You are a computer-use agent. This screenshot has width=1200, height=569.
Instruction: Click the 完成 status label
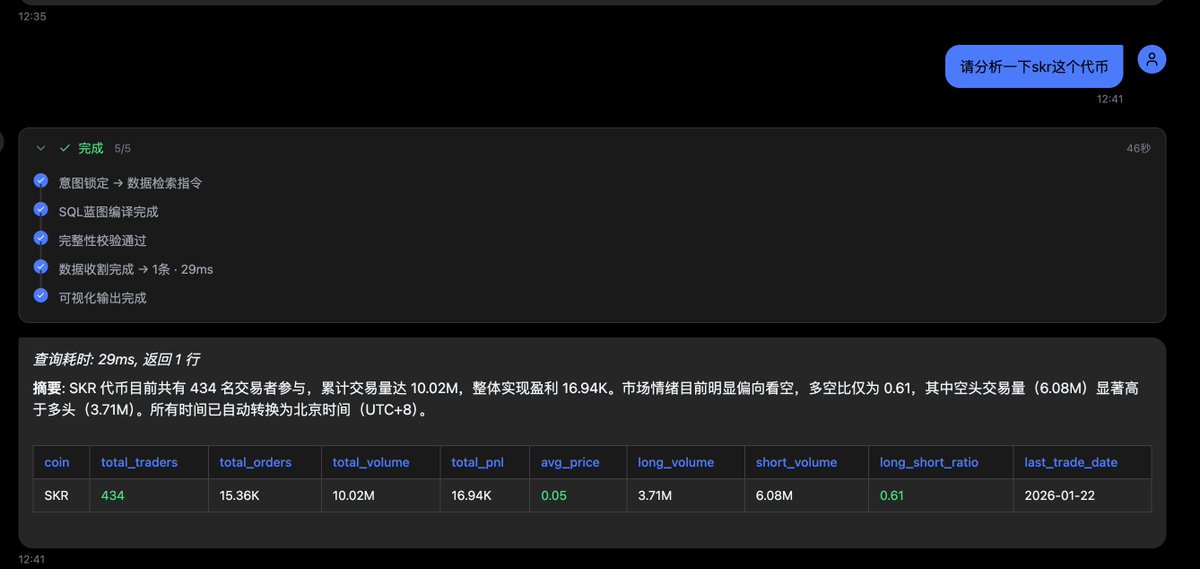pos(91,148)
